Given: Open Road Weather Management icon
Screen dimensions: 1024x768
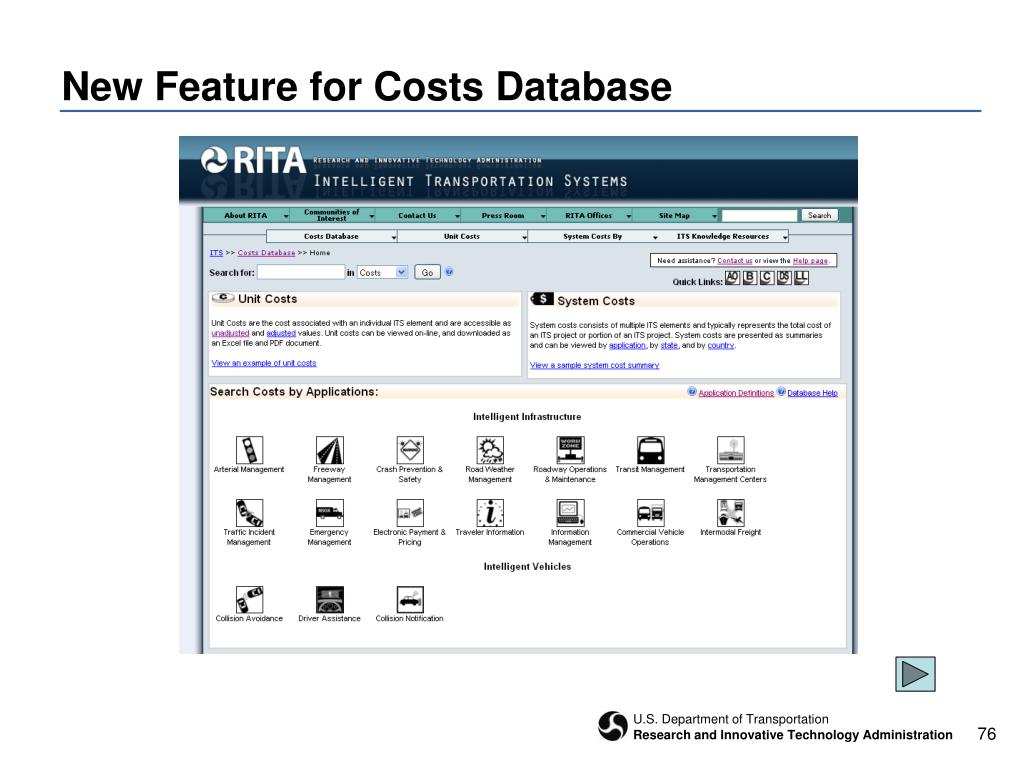Looking at the screenshot, I should pyautogui.click(x=490, y=450).
